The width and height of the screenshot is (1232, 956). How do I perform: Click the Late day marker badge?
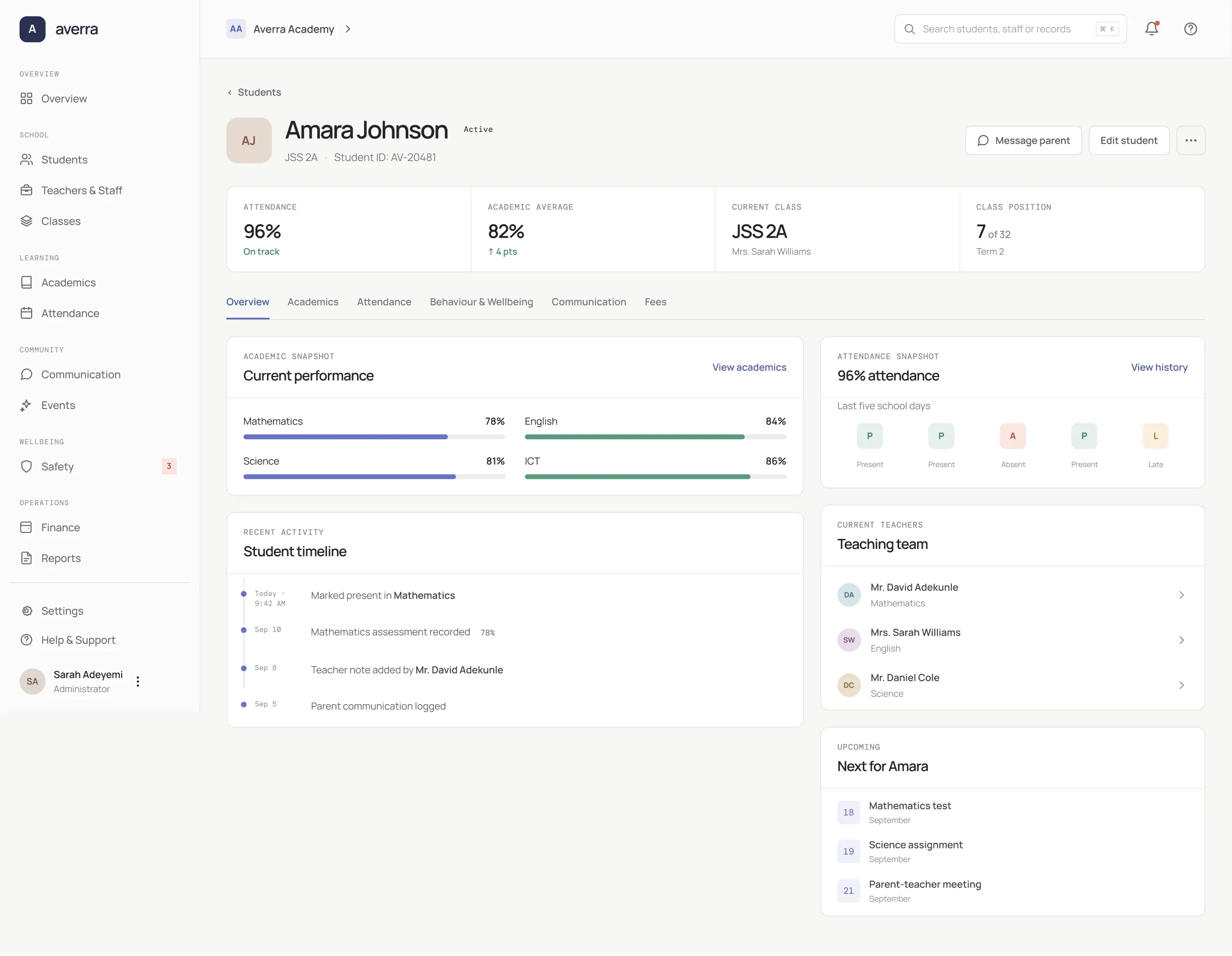[x=1155, y=436]
